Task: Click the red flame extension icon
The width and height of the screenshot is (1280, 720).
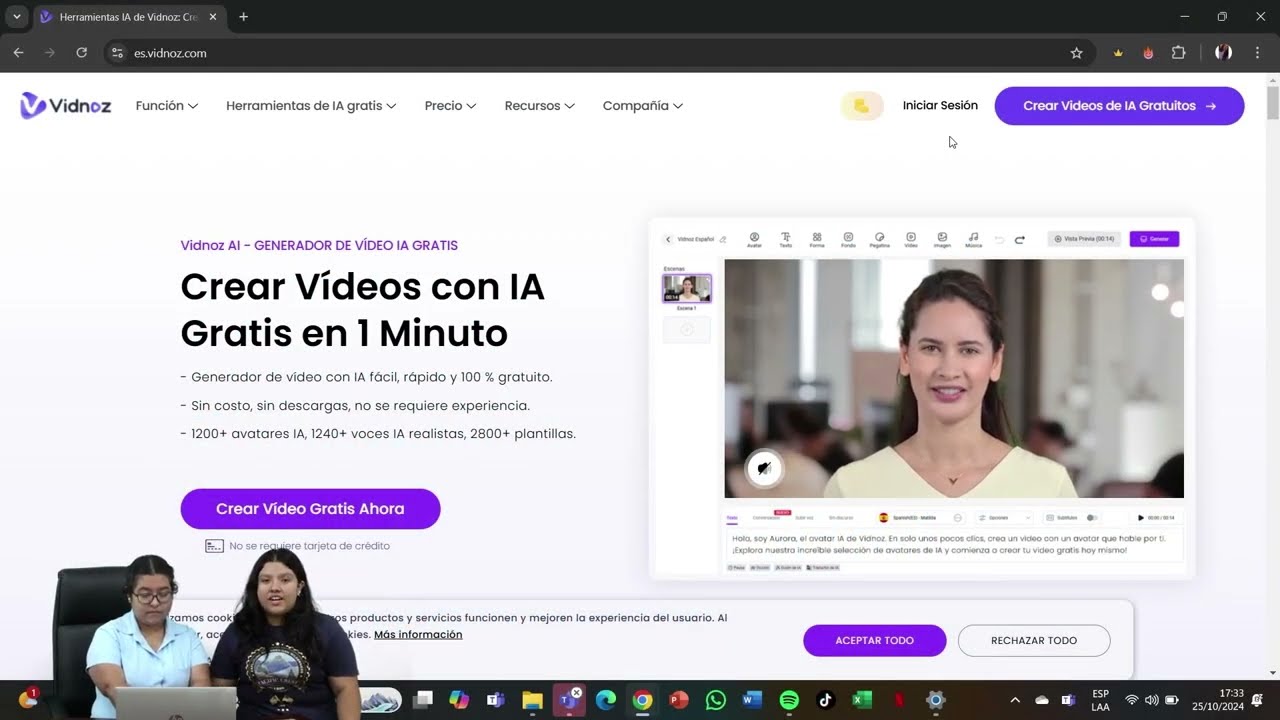Action: (1148, 53)
